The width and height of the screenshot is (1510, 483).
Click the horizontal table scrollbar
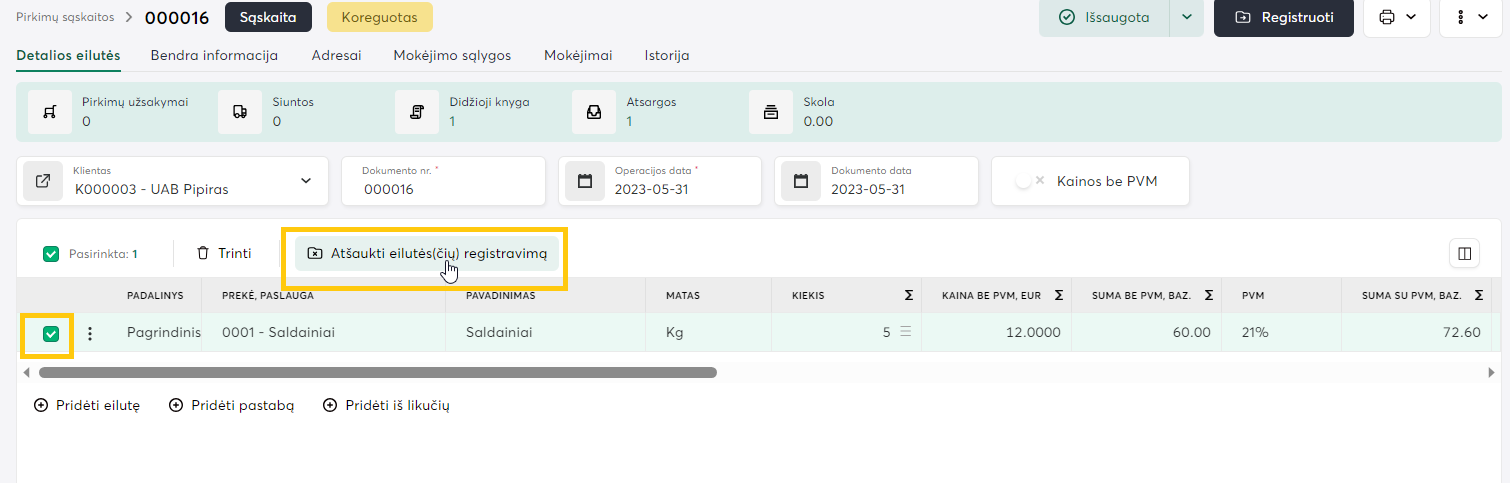pyautogui.click(x=378, y=372)
